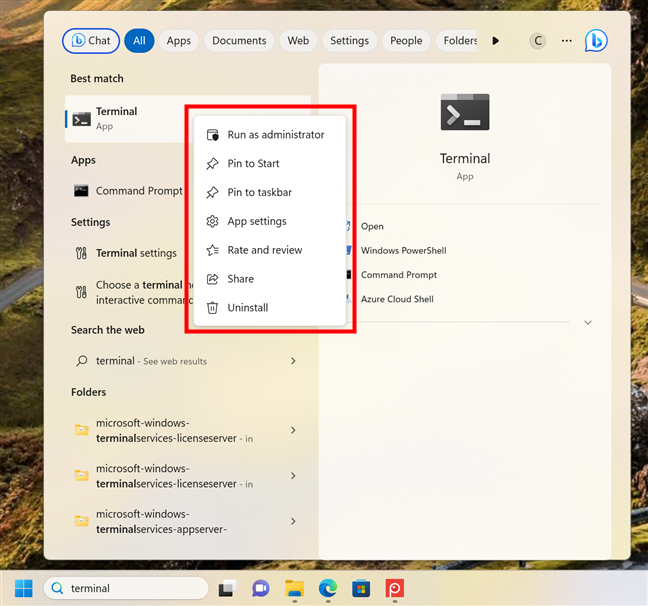Expand the actions list chevron in preview pane
Viewport: 648px width, 606px height.
(x=588, y=322)
